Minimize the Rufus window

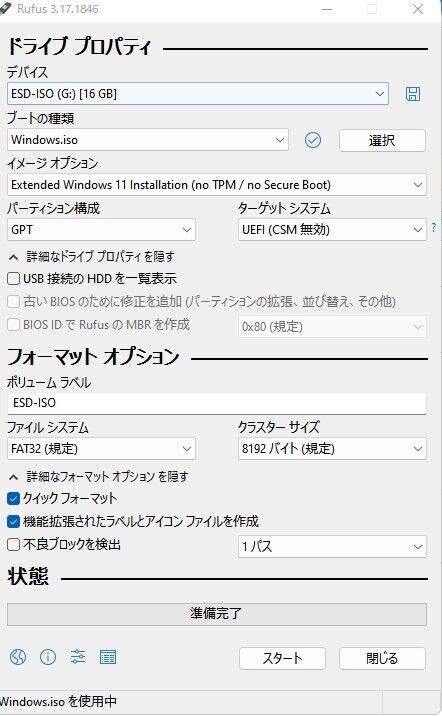pyautogui.click(x=327, y=9)
